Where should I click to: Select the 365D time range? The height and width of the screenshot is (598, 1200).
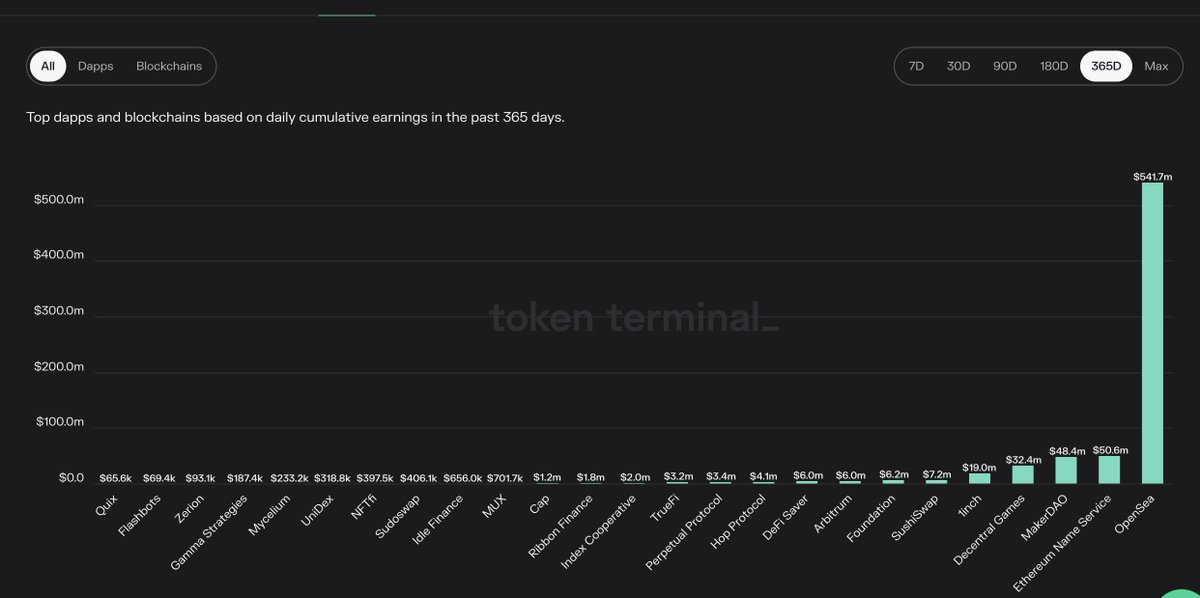point(1106,66)
